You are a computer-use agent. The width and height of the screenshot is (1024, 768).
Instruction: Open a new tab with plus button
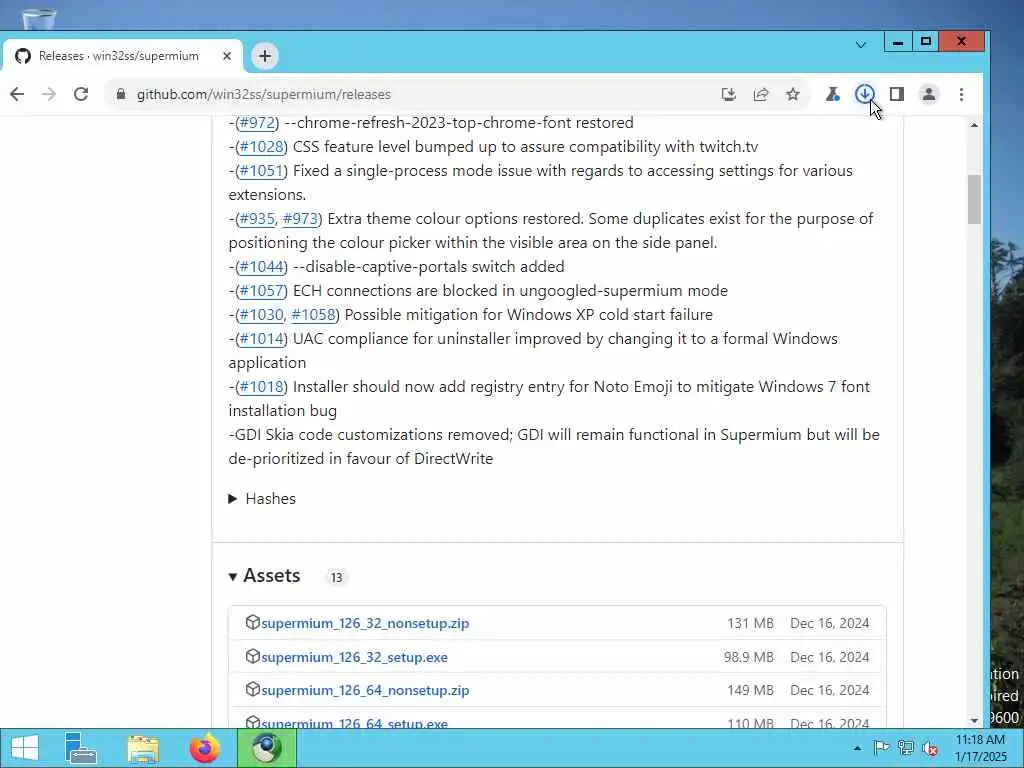coord(264,56)
